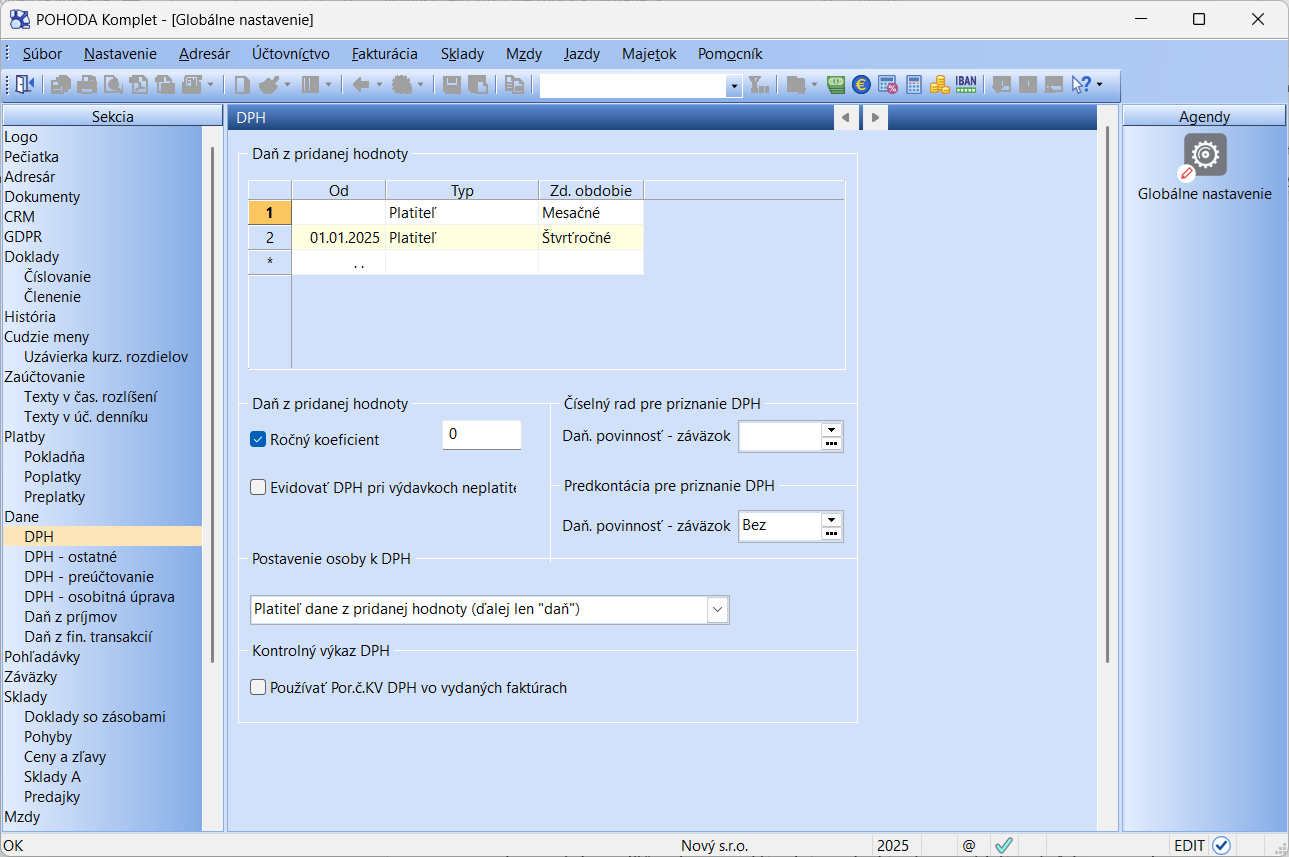
Task: Click the section list vertical scrollbar
Action: 212,405
